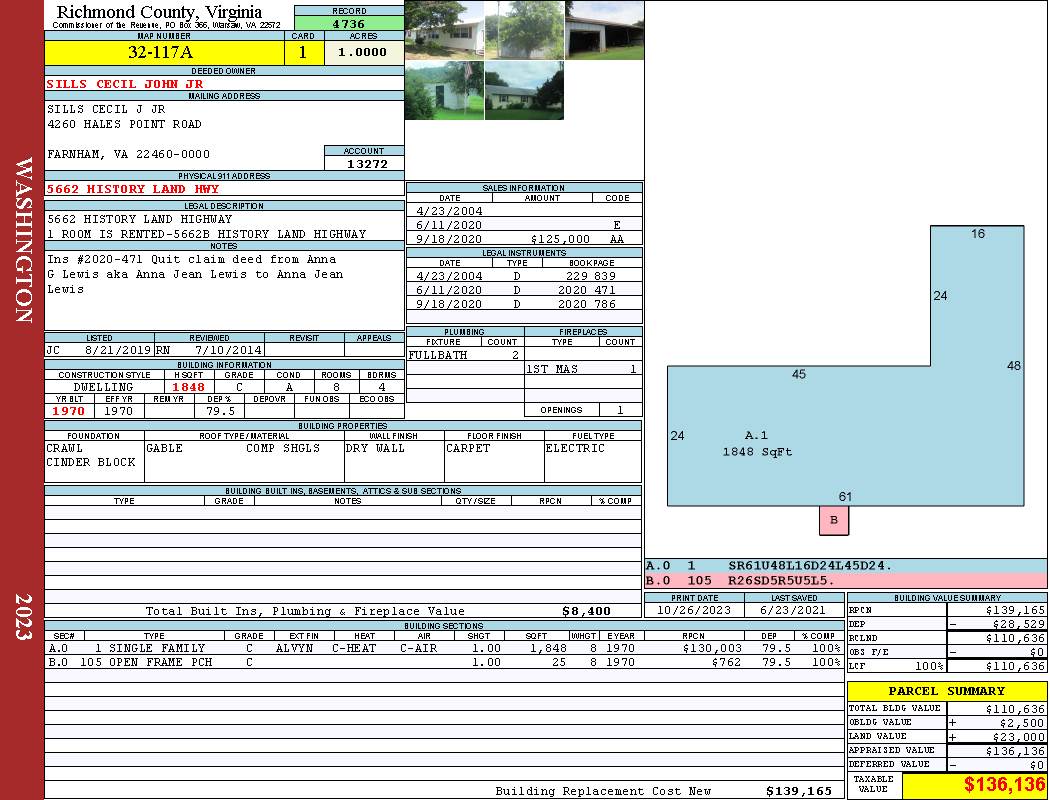
Task: Open the photo of large tree by shed
Action: click(524, 30)
